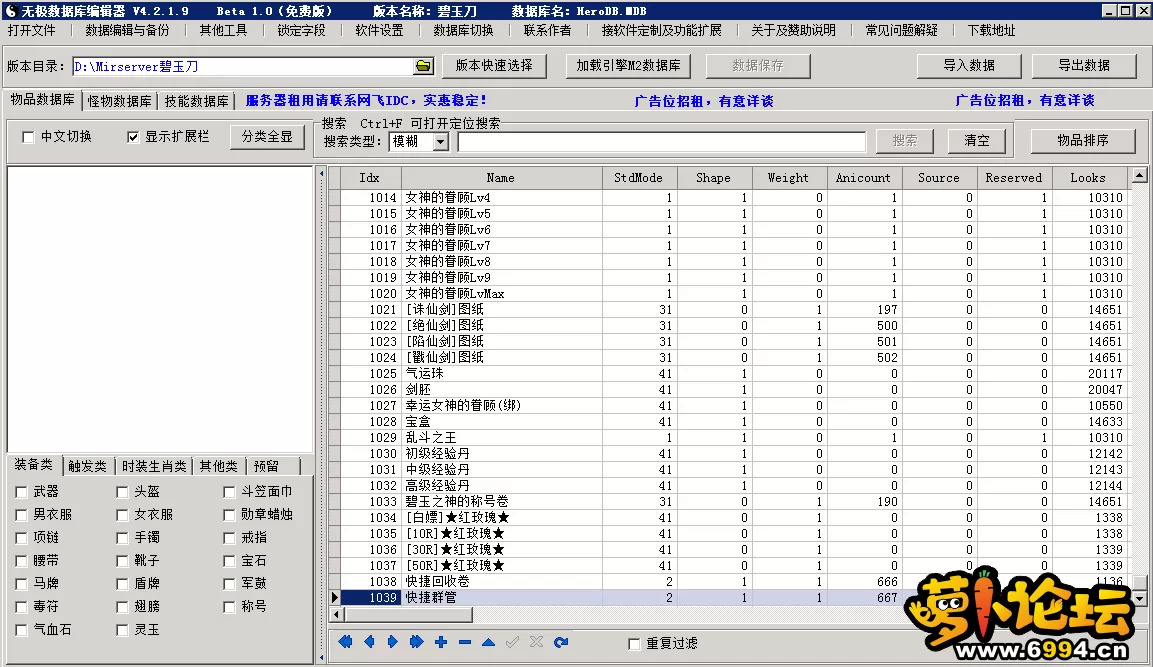The image size is (1153, 667).
Task: Click the app icon in title bar
Action: pyautogui.click(x=10, y=10)
